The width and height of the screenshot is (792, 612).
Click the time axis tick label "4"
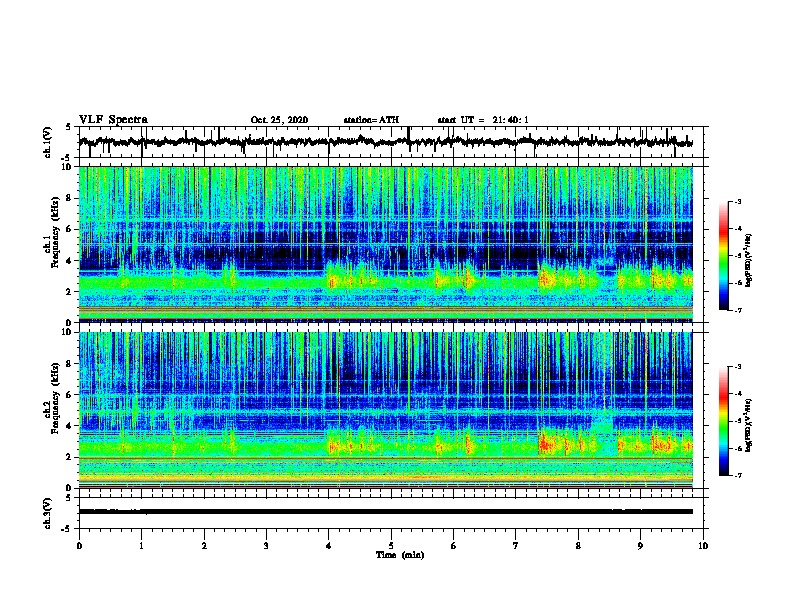(x=329, y=546)
